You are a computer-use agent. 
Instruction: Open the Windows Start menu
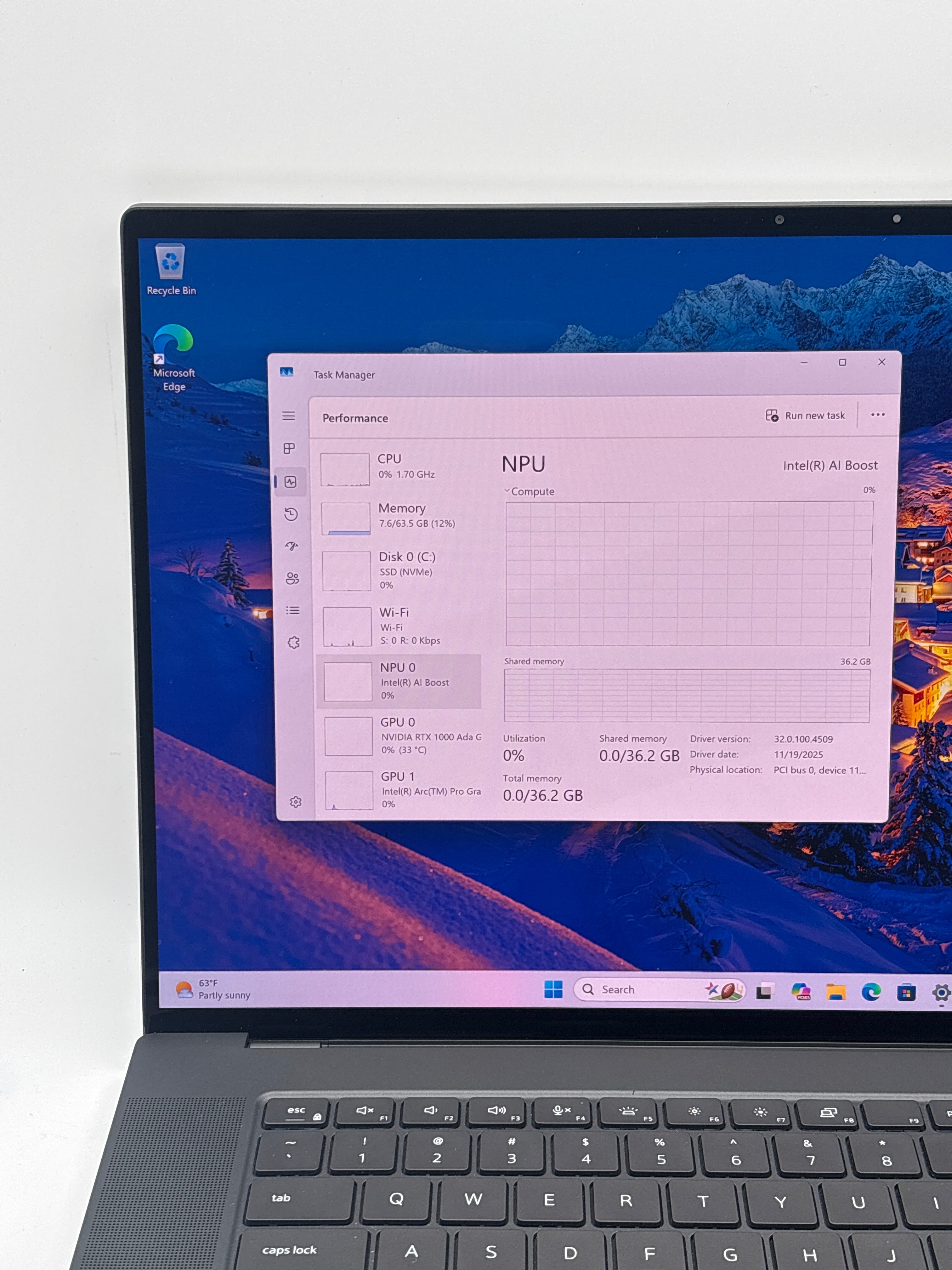pos(553,989)
